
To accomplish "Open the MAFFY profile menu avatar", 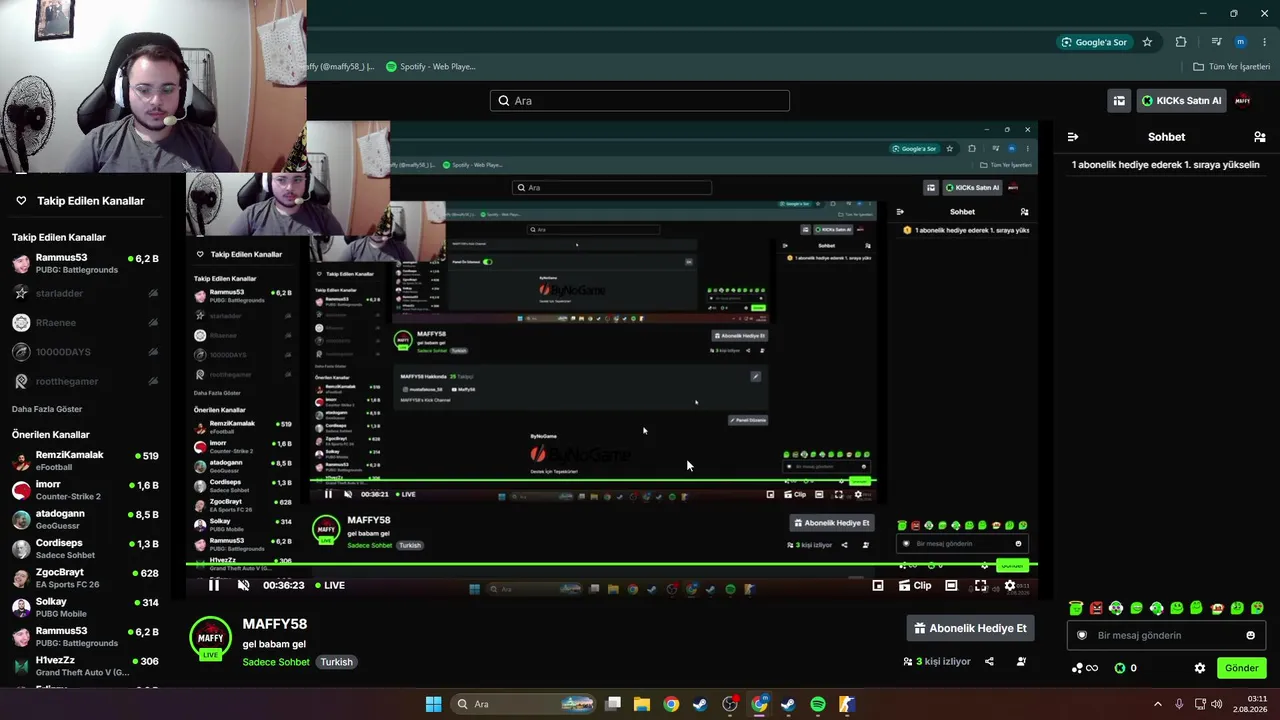I will point(1243,100).
